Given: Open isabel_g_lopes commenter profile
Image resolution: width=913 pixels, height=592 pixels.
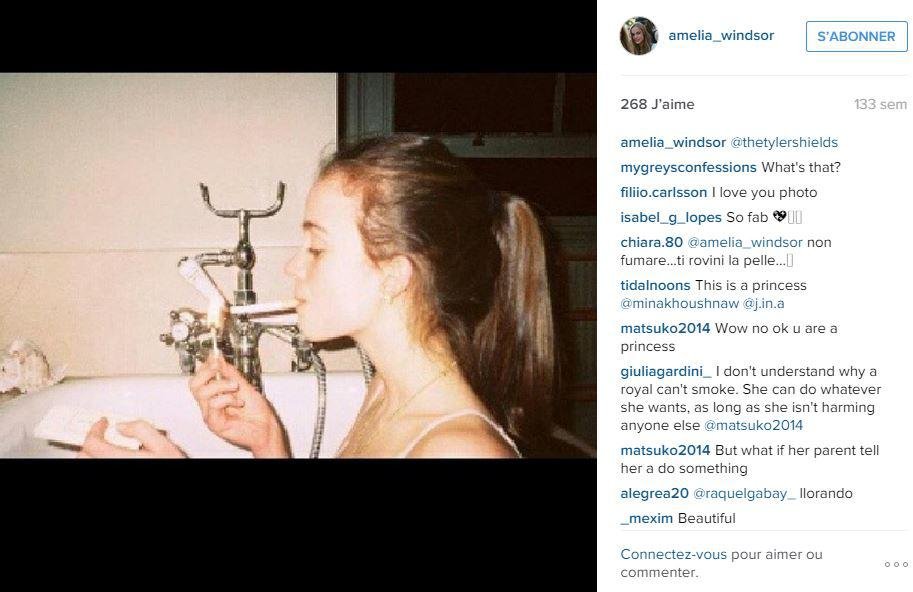Looking at the screenshot, I should (671, 218).
